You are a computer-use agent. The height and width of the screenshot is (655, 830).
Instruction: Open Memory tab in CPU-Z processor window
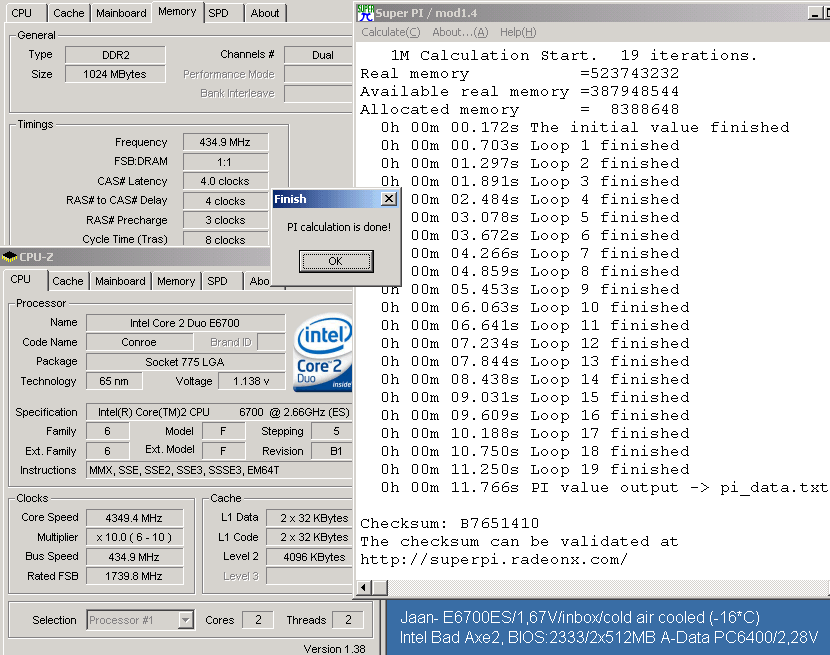point(176,281)
